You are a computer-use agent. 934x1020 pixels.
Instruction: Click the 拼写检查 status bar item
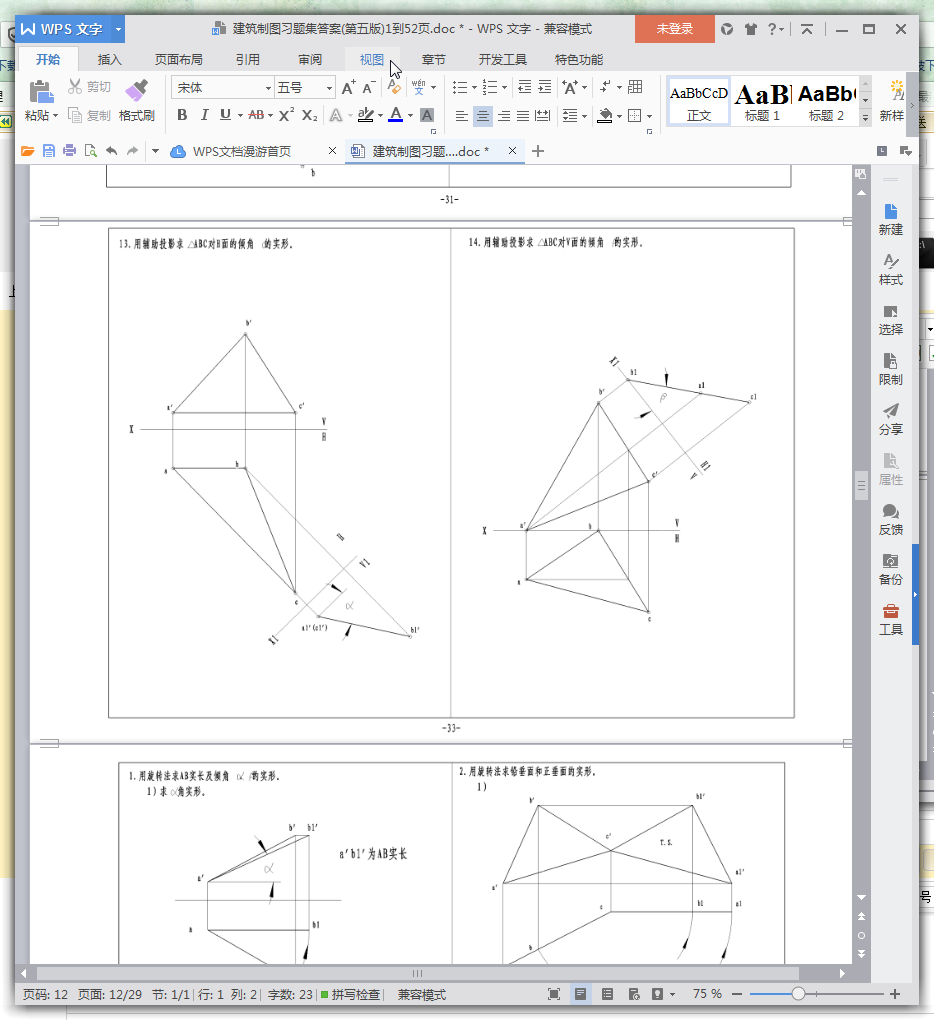[350, 994]
